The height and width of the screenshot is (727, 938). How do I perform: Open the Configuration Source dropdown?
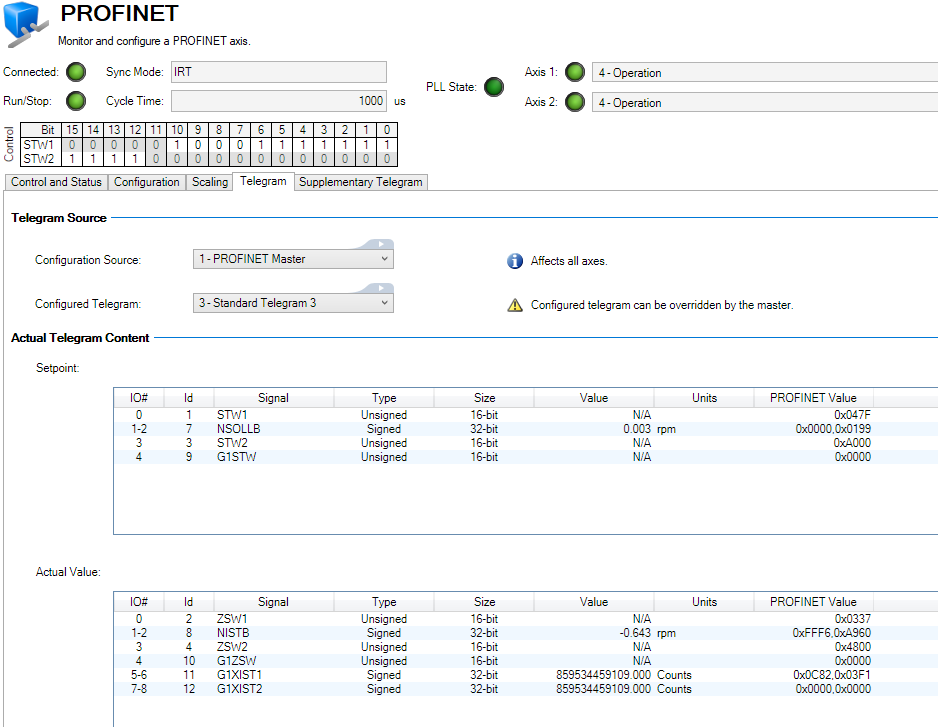click(x=293, y=259)
